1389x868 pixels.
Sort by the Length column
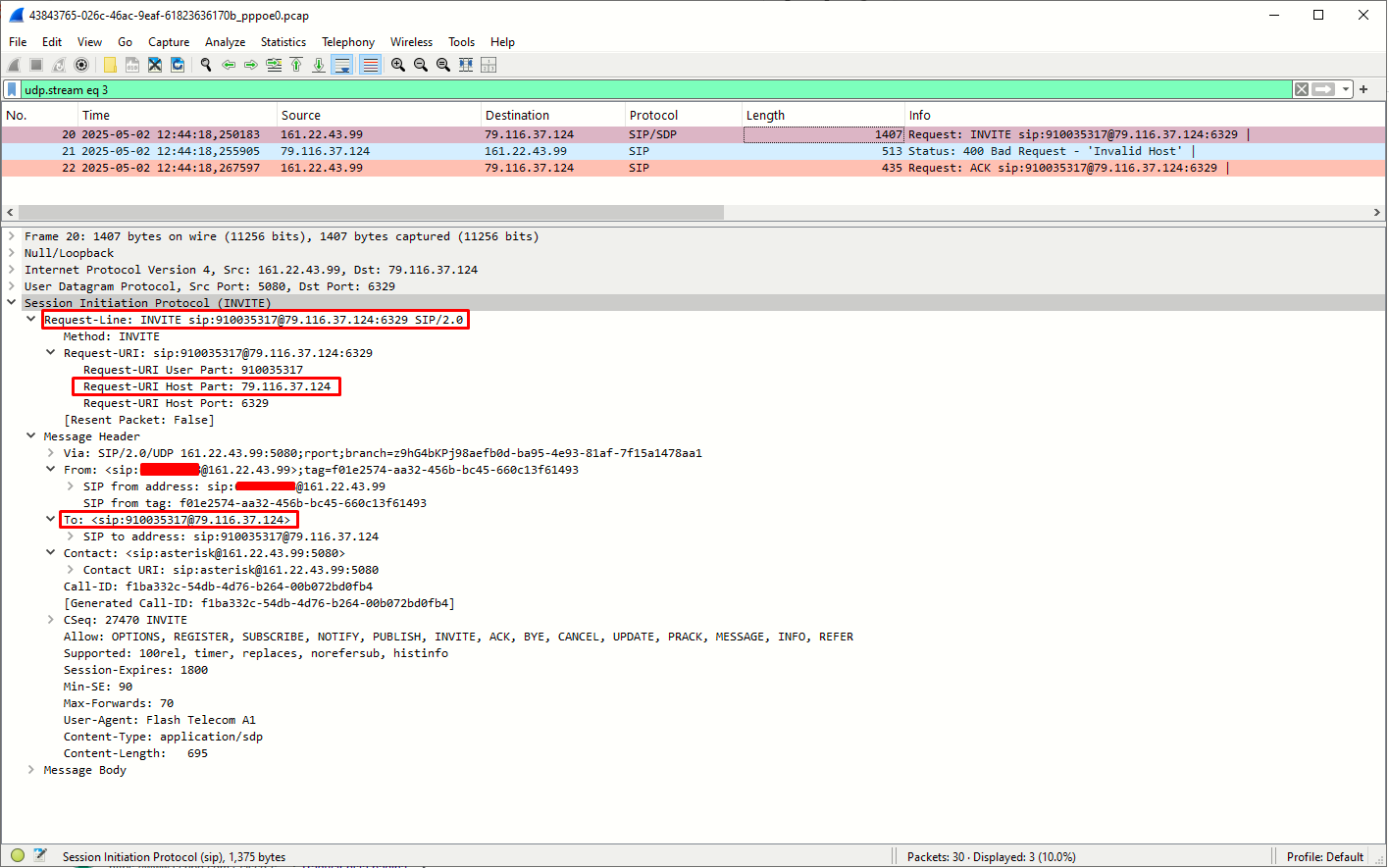click(x=823, y=115)
